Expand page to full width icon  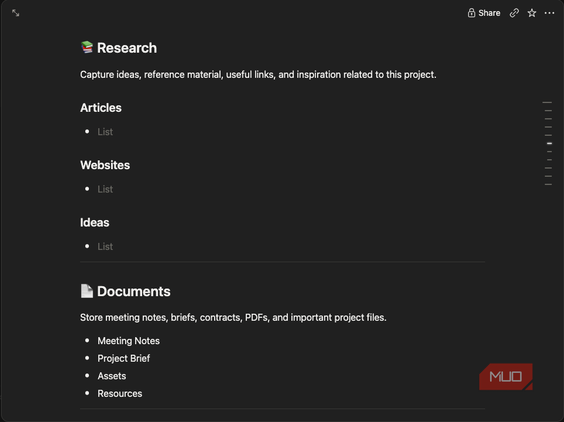click(15, 13)
